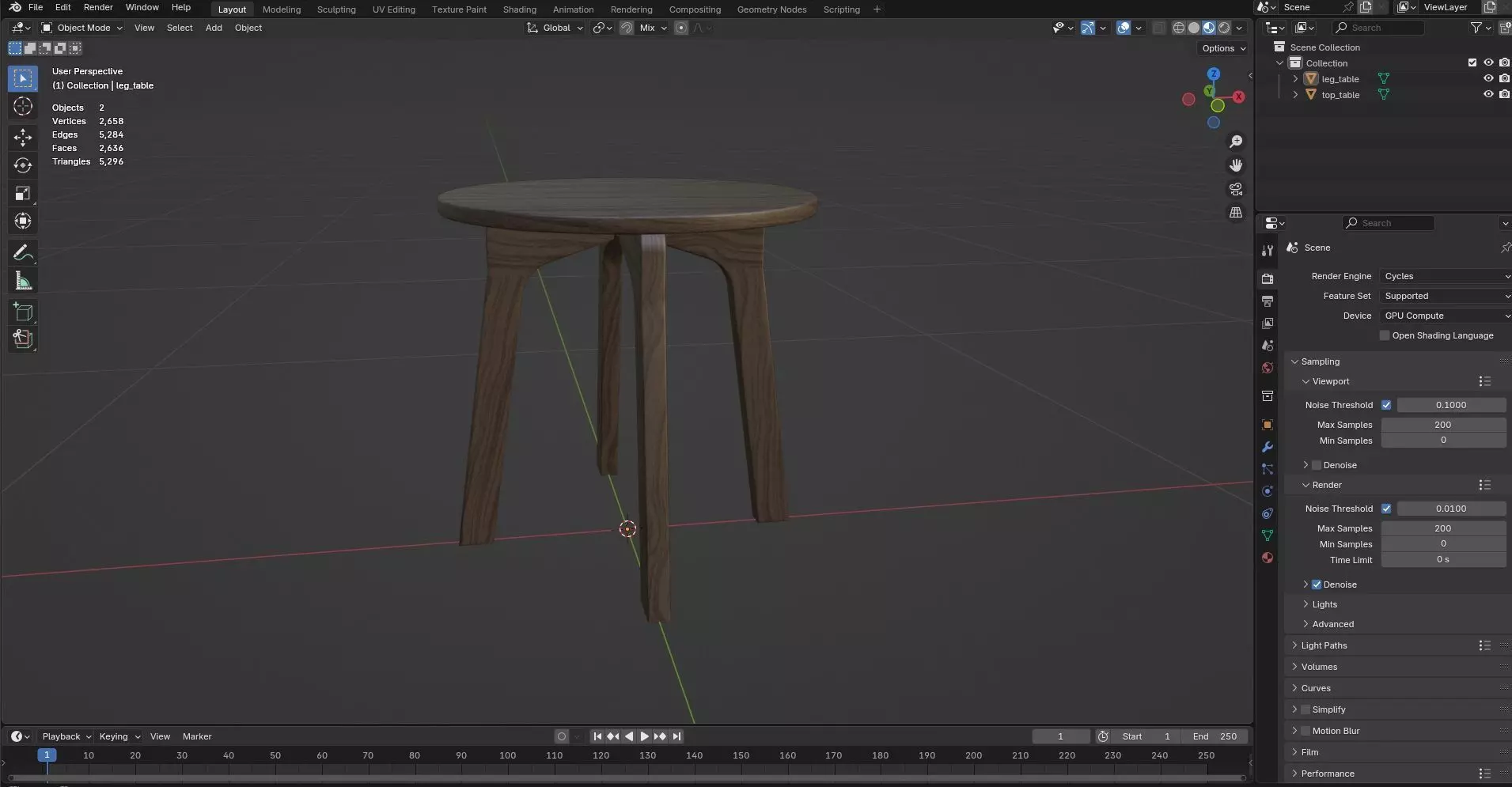
Task: Open the Tool settings tab icon
Action: (1268, 251)
